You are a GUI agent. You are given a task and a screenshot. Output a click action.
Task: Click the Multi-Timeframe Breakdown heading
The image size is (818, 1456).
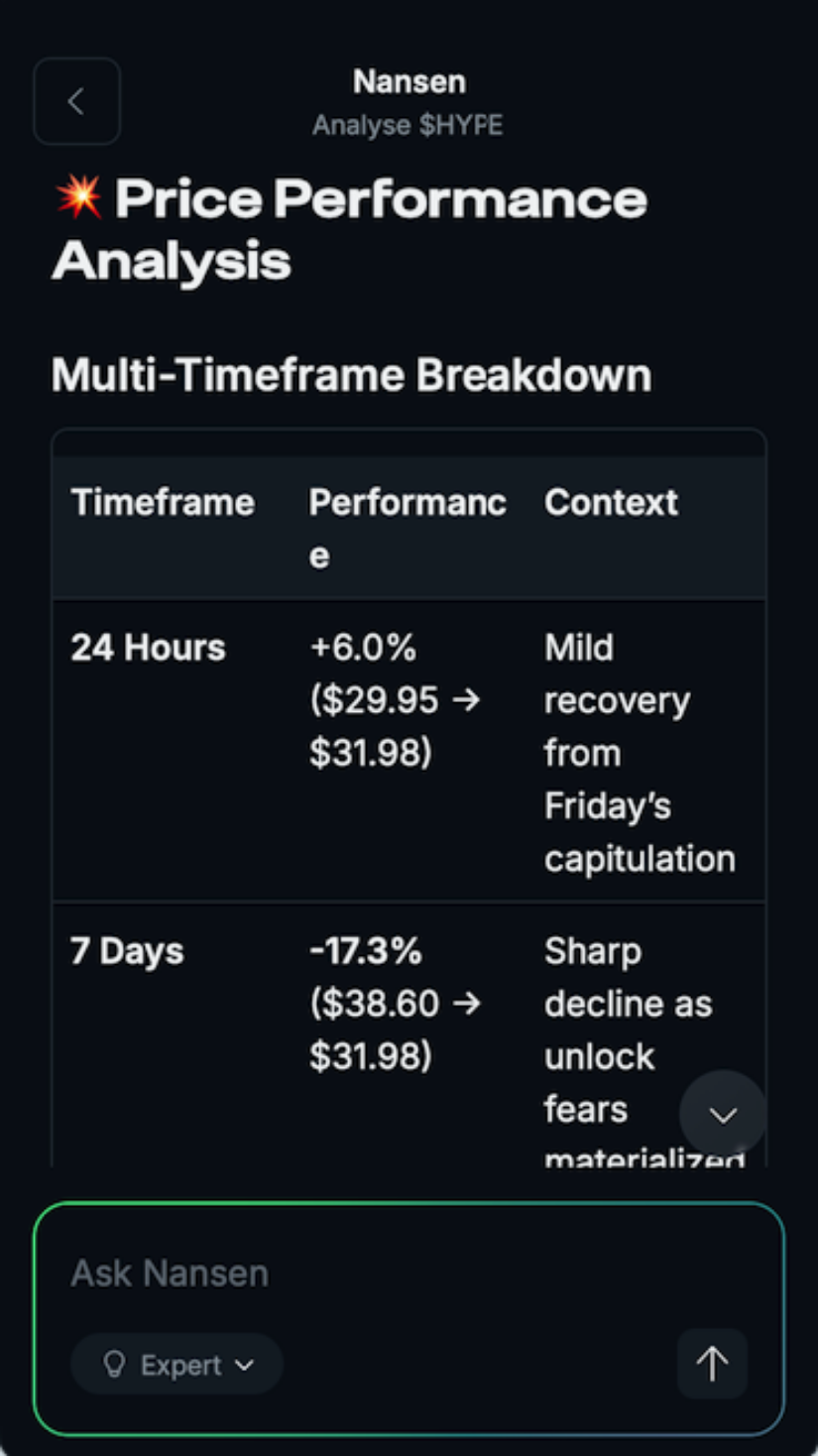pyautogui.click(x=351, y=376)
